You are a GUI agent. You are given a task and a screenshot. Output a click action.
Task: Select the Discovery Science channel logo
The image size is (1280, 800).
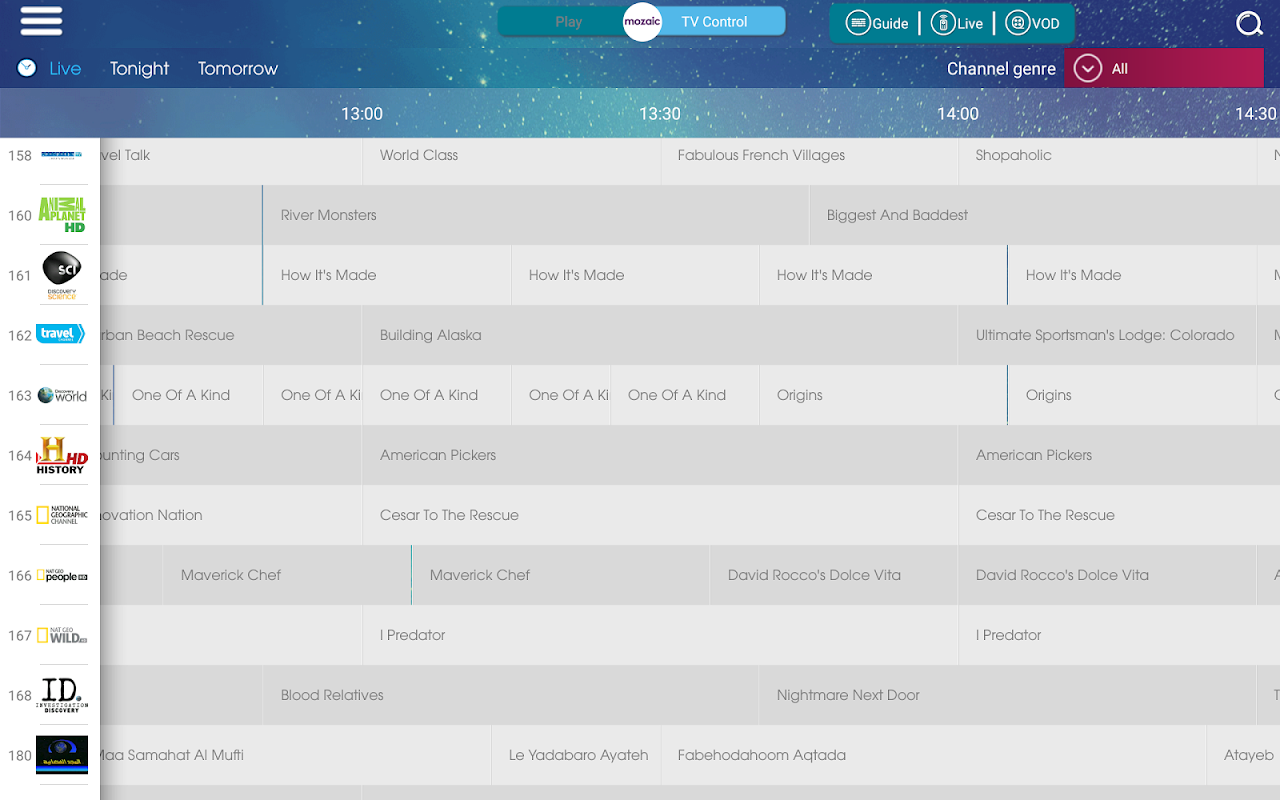coord(62,275)
